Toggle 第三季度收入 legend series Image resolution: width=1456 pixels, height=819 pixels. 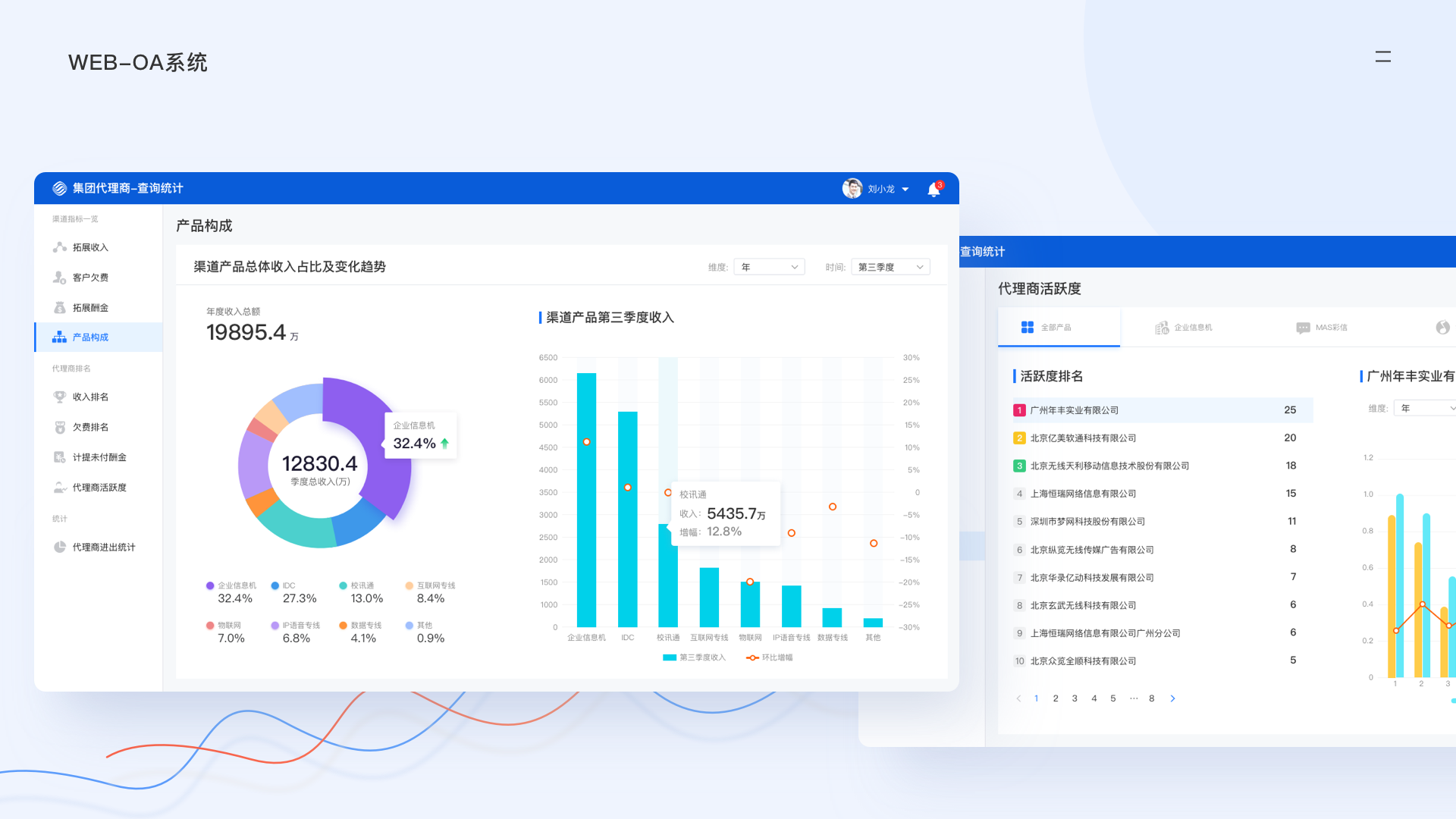(694, 657)
